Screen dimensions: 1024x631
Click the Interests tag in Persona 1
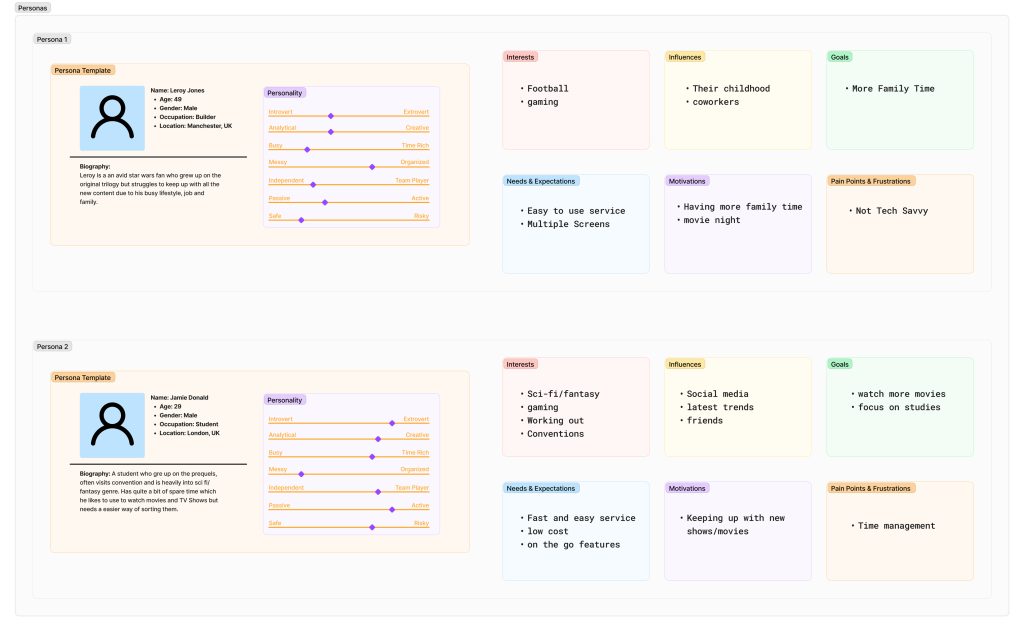coord(520,57)
